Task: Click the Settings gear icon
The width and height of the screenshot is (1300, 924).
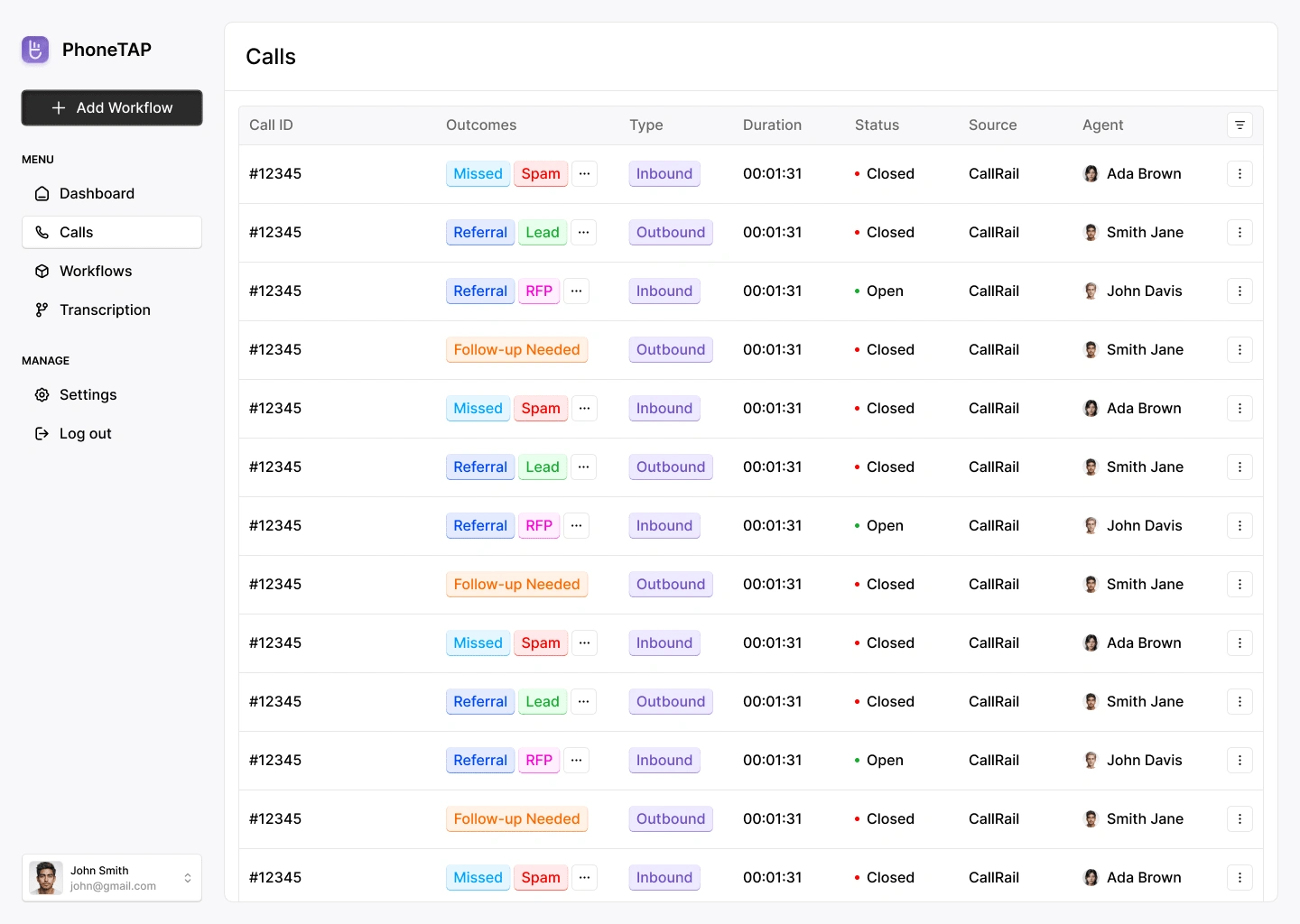Action: 42,395
